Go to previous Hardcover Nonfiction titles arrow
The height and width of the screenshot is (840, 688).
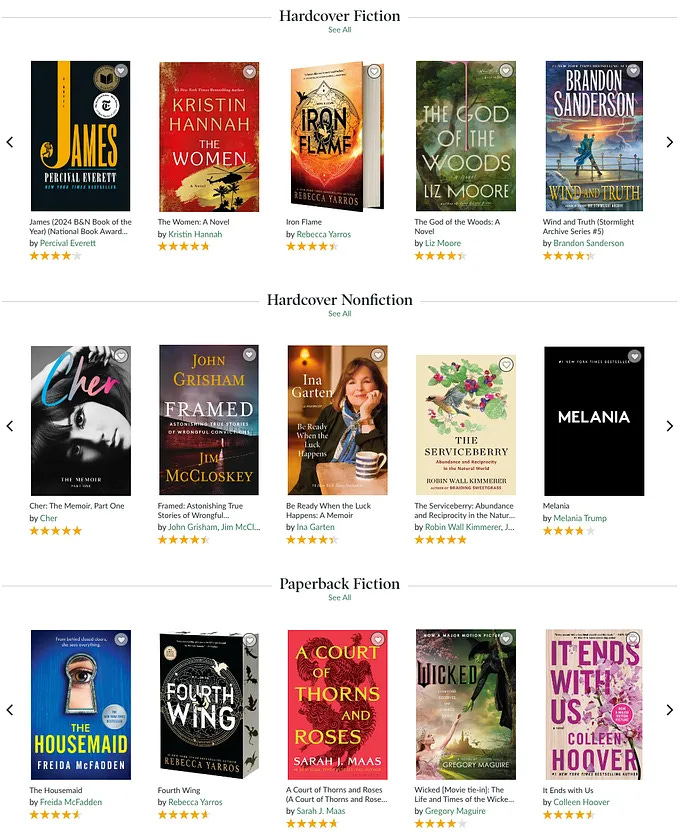click(10, 426)
